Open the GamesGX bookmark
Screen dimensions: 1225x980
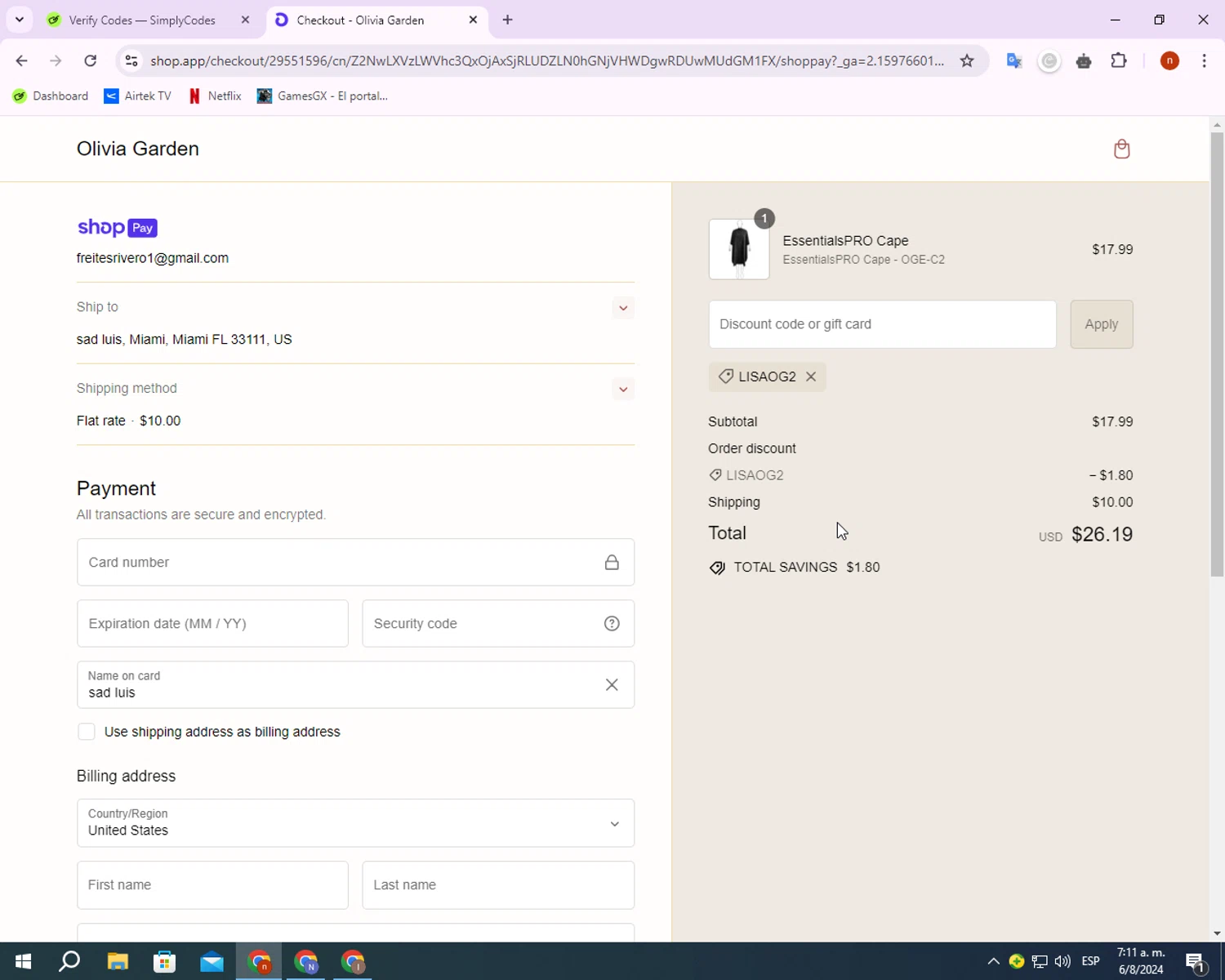tap(323, 96)
